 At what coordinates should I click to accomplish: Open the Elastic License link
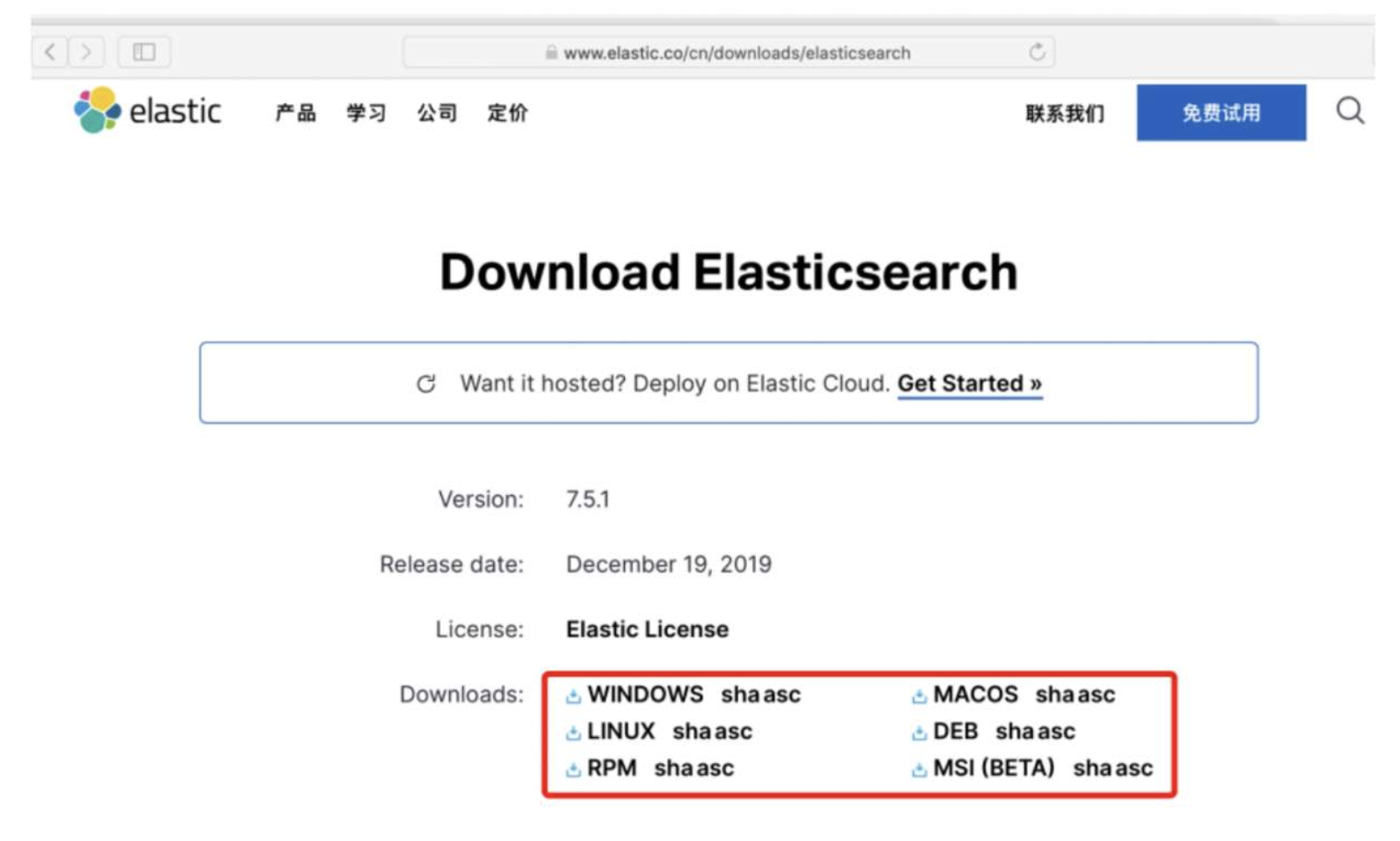(x=647, y=629)
